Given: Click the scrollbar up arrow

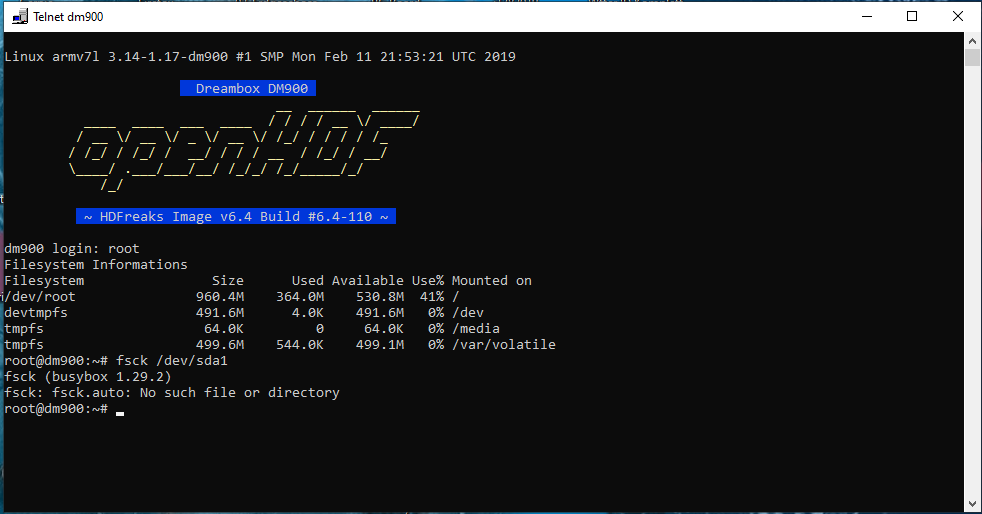Looking at the screenshot, I should tap(972, 41).
